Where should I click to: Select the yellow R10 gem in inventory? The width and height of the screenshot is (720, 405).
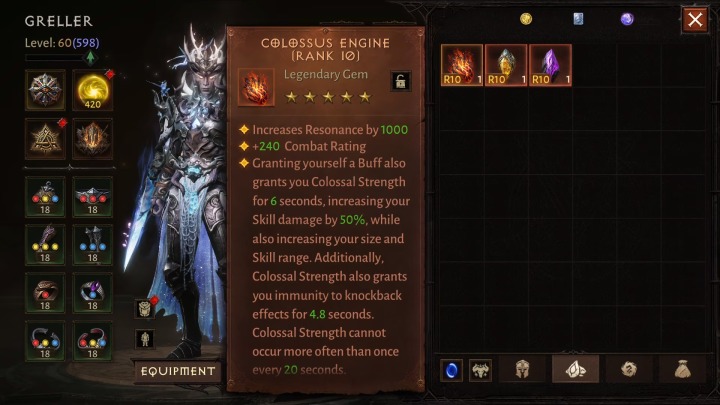click(506, 65)
